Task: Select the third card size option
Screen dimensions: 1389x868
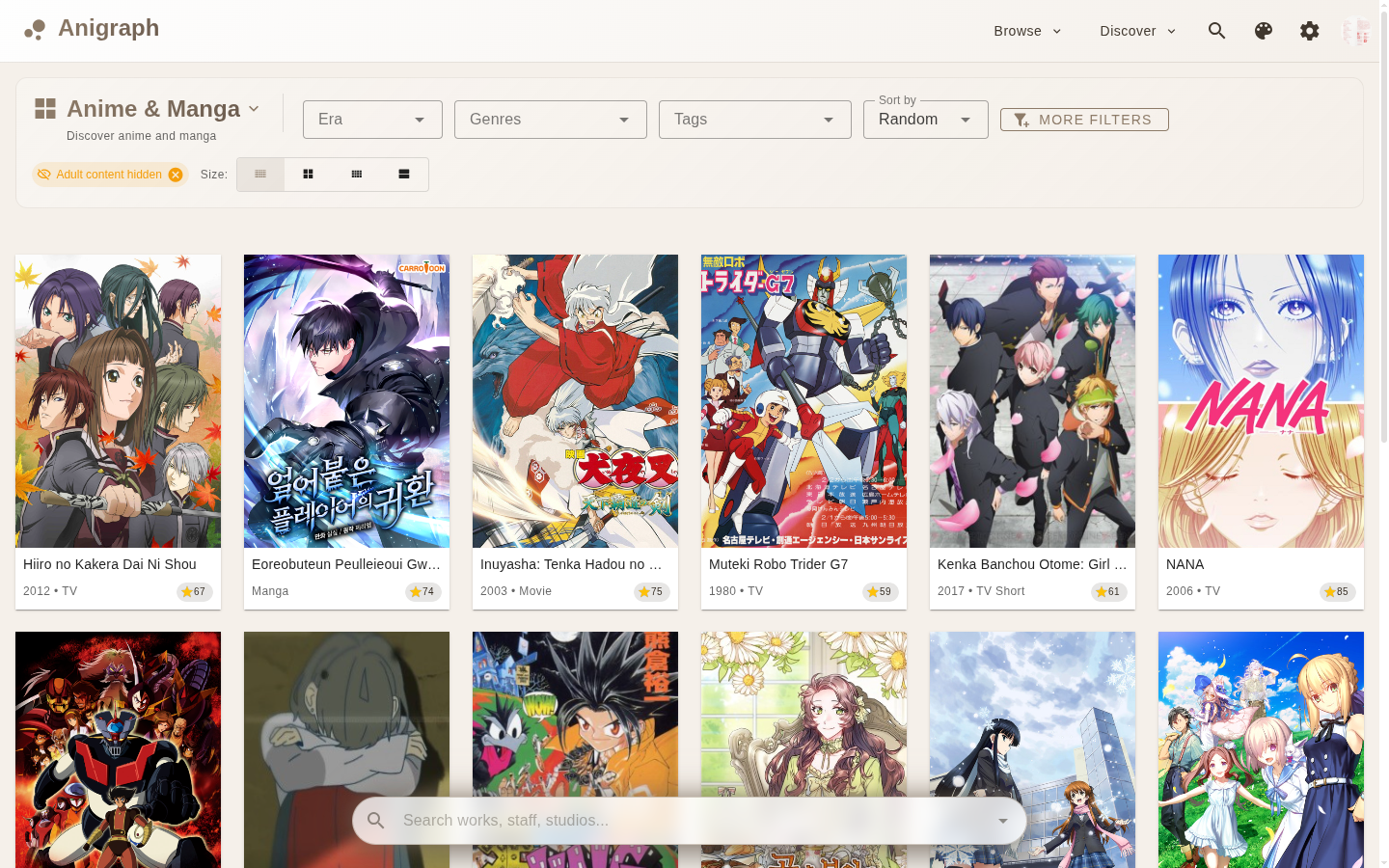Action: point(357,175)
